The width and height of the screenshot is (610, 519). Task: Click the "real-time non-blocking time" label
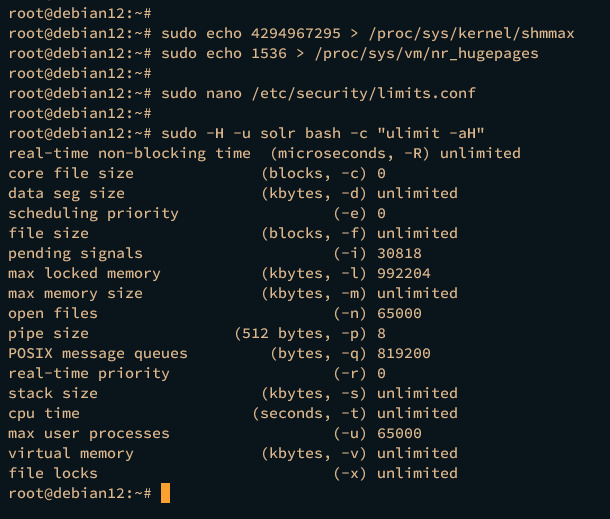[x=129, y=153]
